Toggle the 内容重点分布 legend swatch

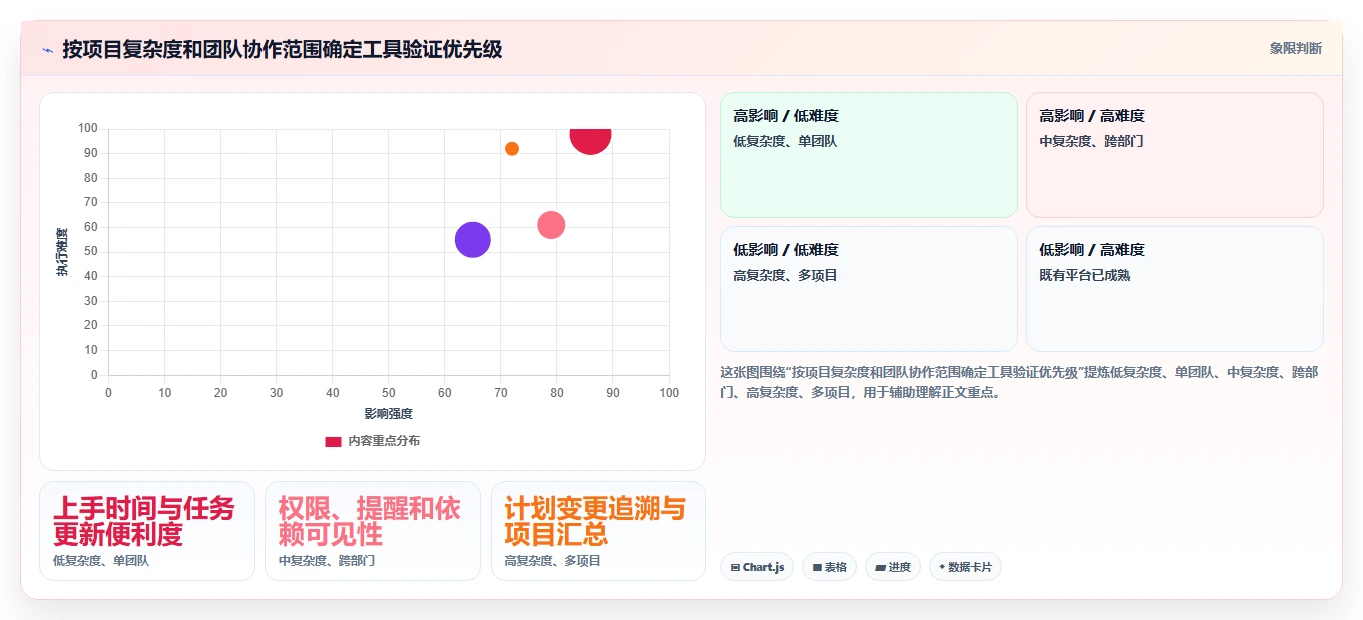[x=333, y=441]
